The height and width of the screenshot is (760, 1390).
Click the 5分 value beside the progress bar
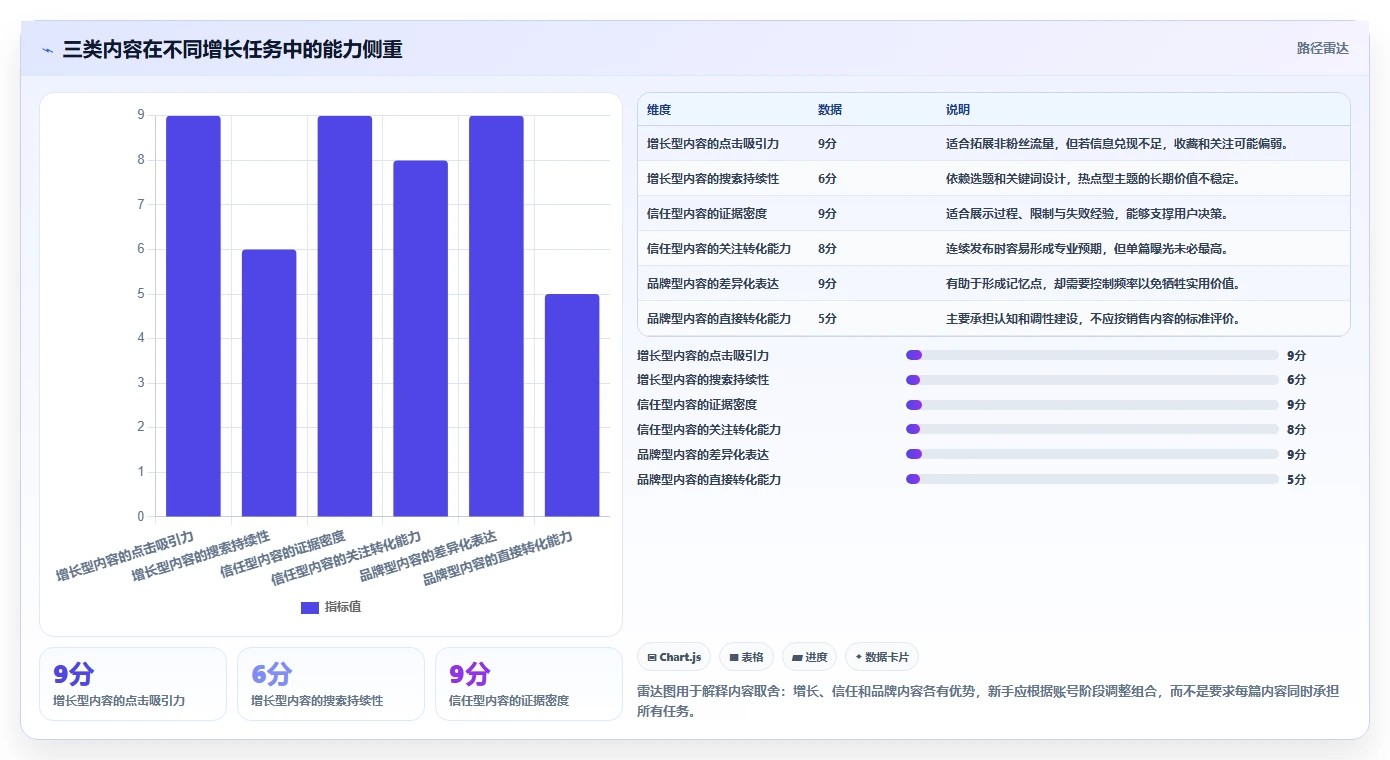pyautogui.click(x=1296, y=479)
